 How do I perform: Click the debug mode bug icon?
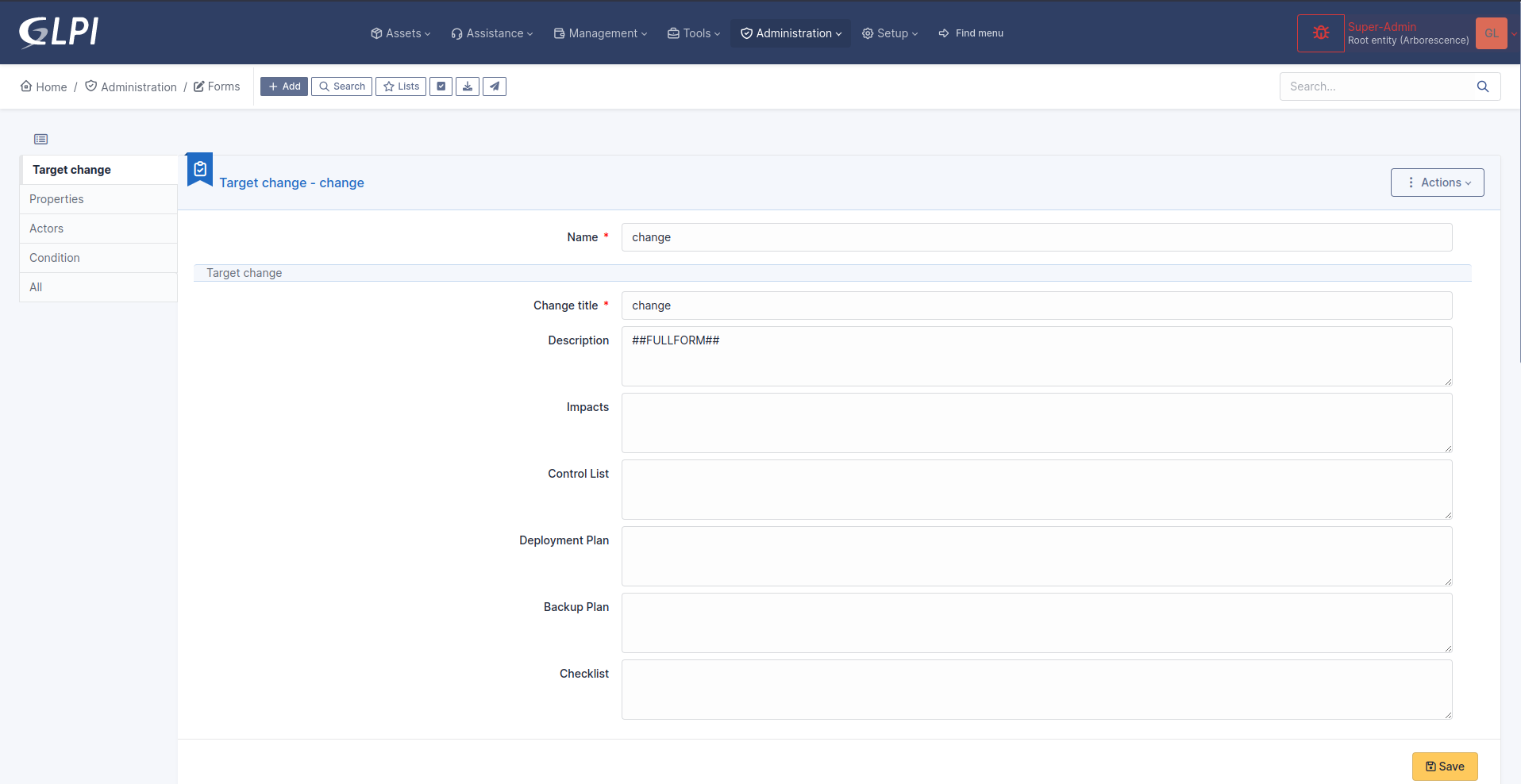point(1320,33)
